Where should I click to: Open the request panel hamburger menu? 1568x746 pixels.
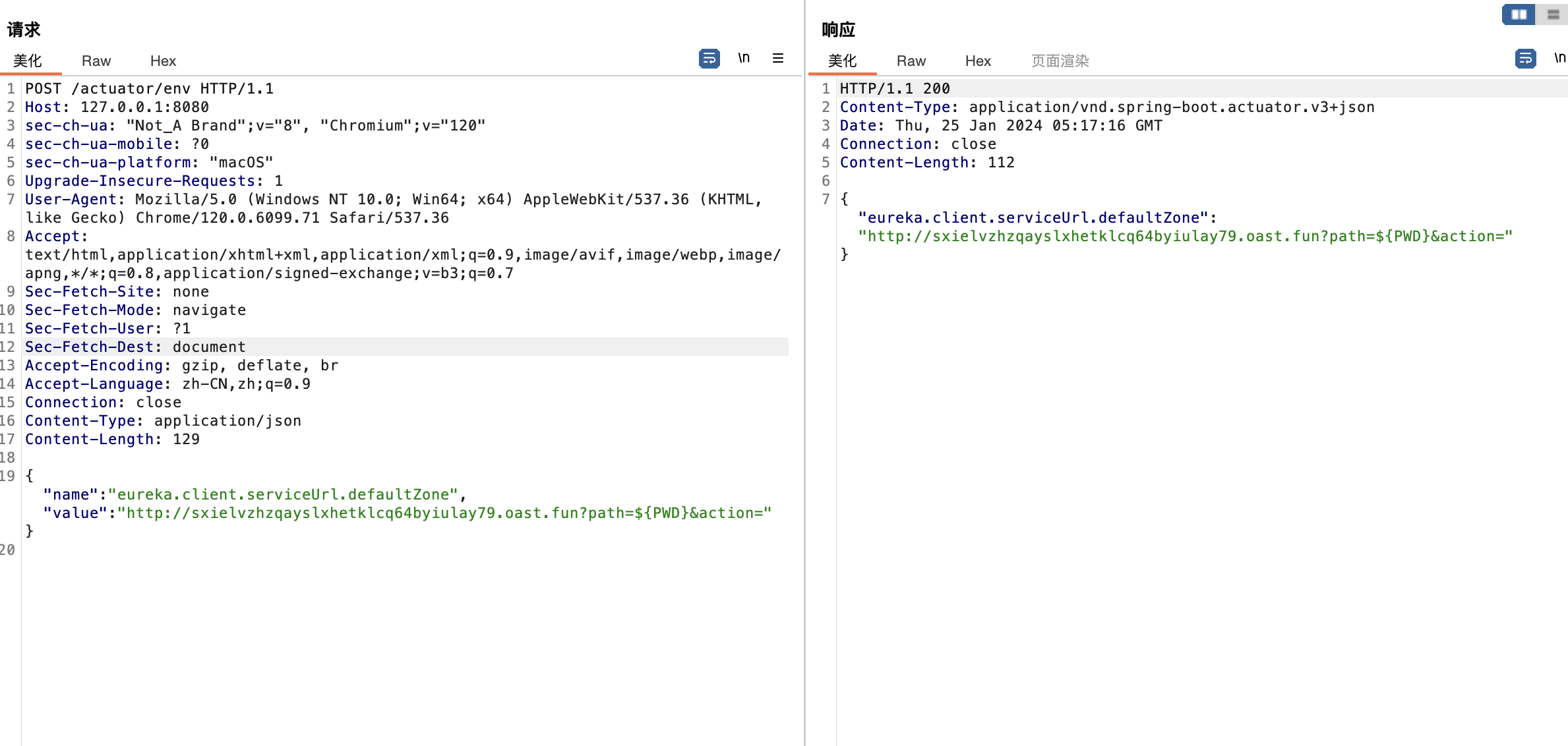pyautogui.click(x=778, y=59)
